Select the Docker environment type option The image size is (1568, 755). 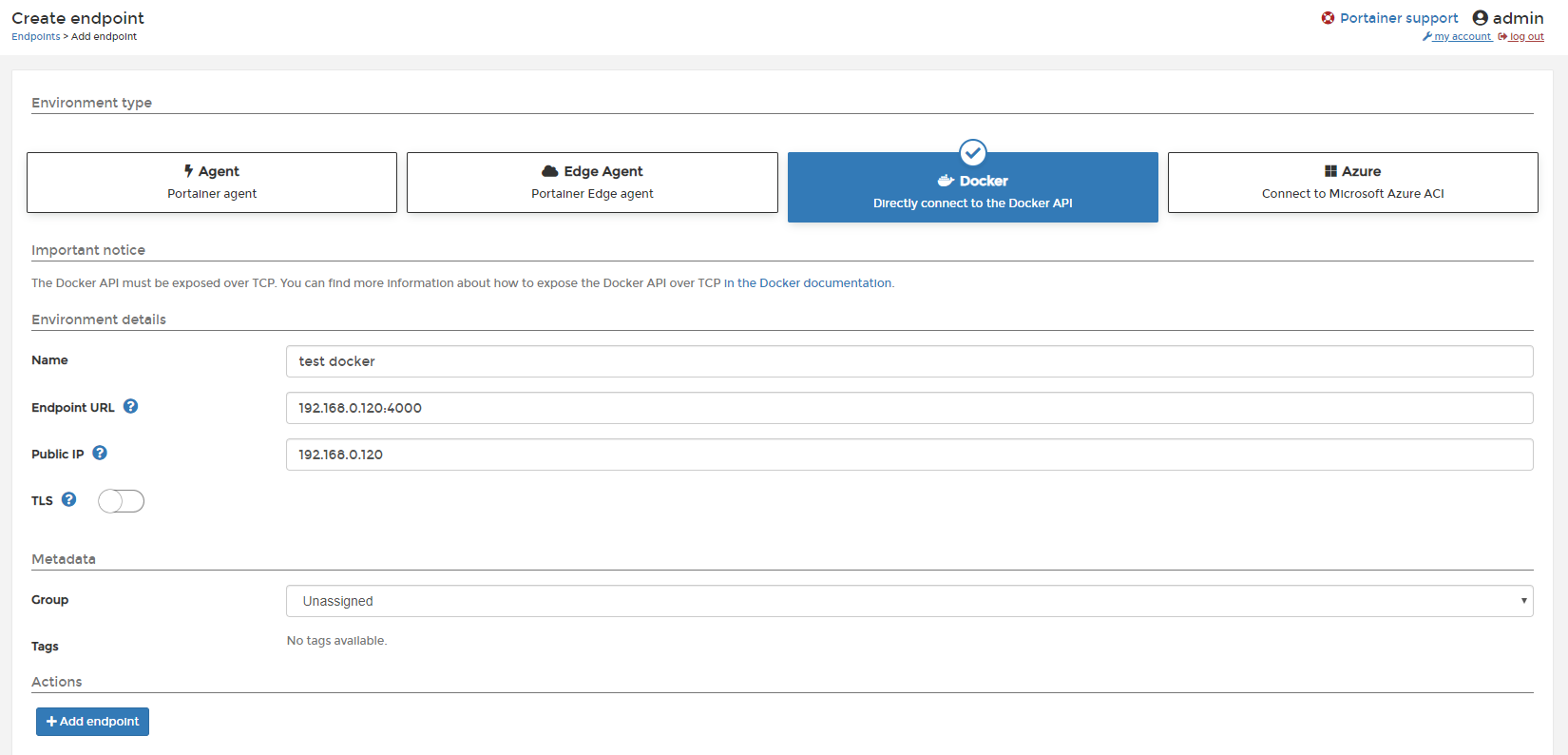click(x=973, y=187)
